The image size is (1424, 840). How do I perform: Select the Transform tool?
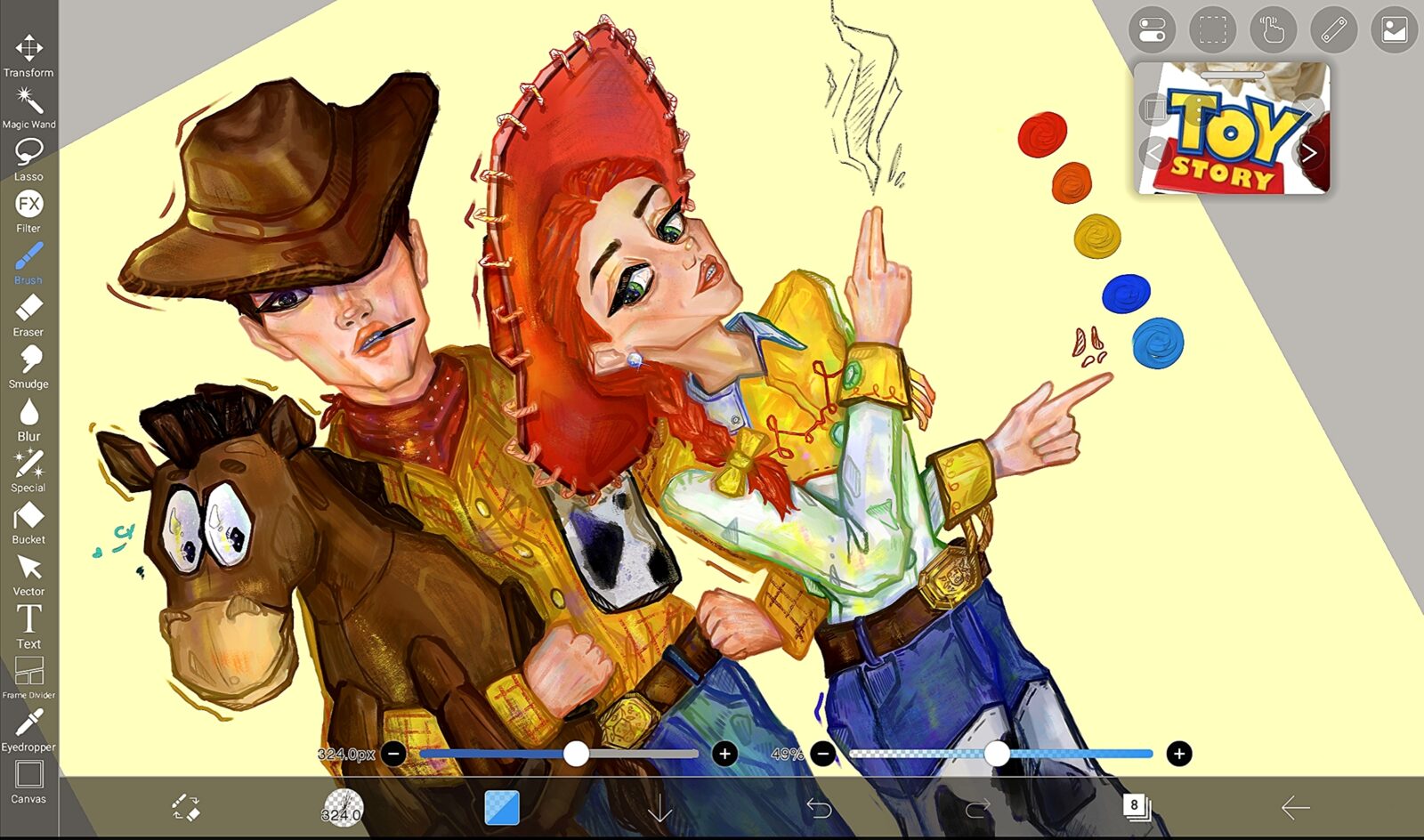[28, 56]
